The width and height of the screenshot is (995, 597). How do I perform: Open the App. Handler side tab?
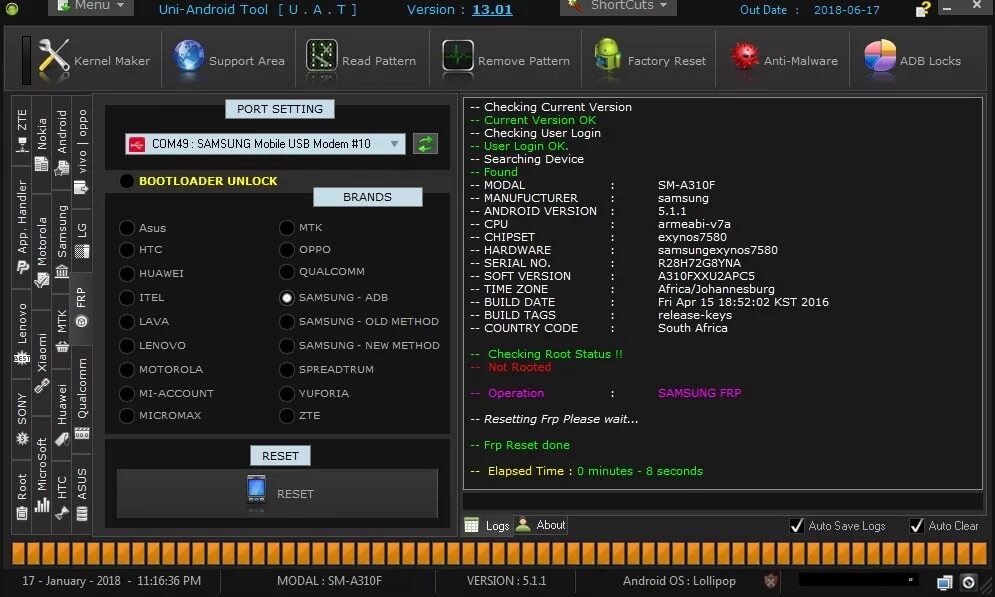click(x=22, y=226)
